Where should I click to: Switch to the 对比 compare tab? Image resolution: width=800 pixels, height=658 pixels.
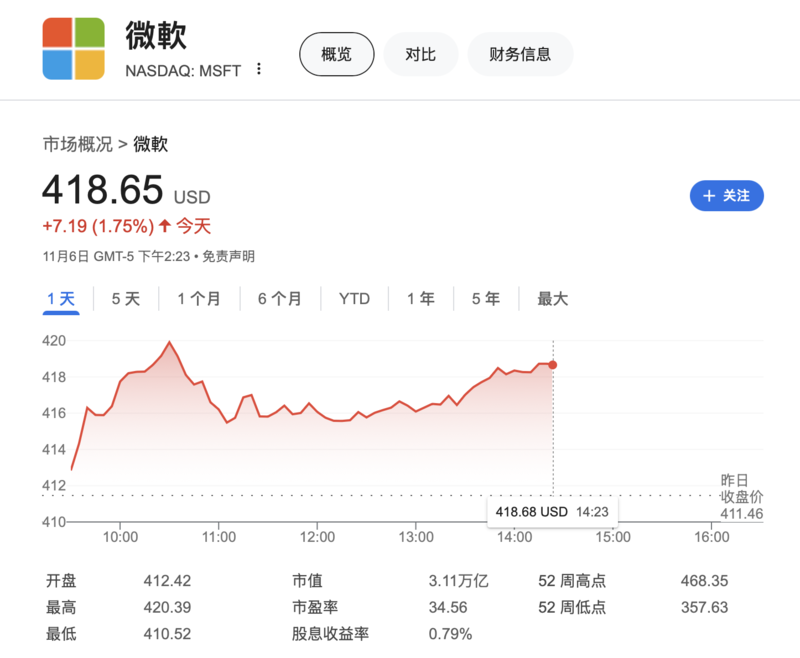pos(420,54)
